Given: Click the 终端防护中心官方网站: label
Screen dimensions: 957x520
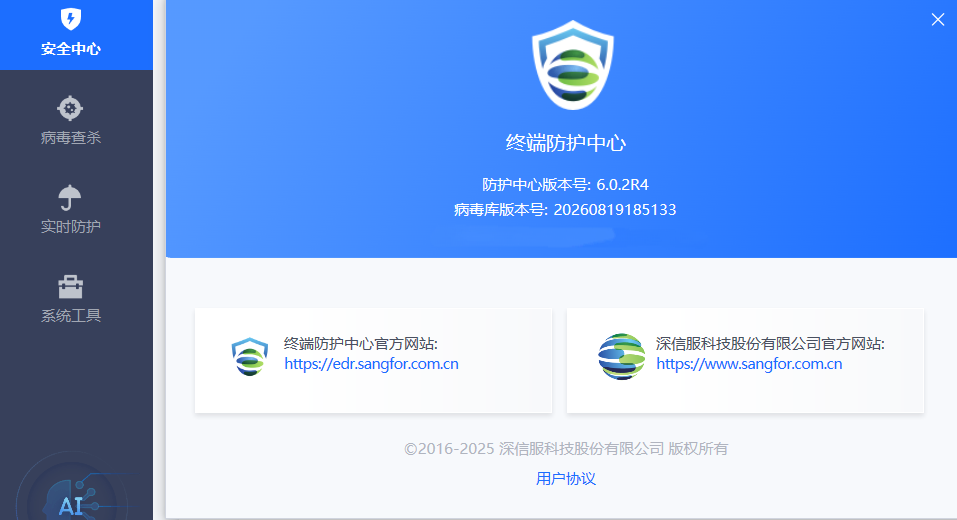Looking at the screenshot, I should coord(361,344).
